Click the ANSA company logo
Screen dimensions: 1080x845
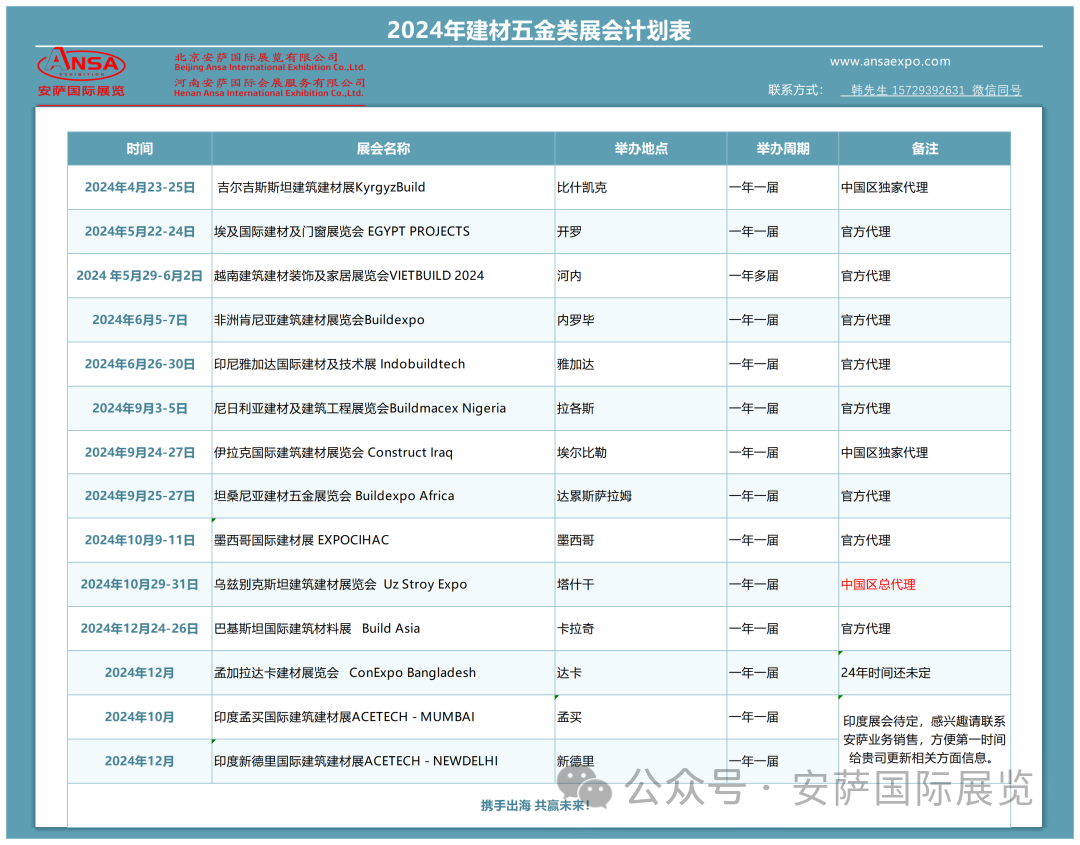[81, 72]
